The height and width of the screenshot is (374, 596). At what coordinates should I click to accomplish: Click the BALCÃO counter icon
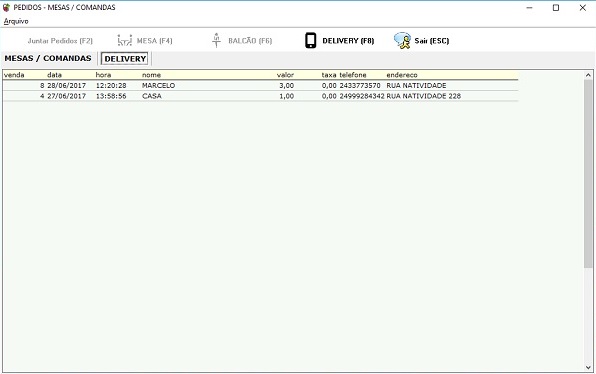click(216, 40)
